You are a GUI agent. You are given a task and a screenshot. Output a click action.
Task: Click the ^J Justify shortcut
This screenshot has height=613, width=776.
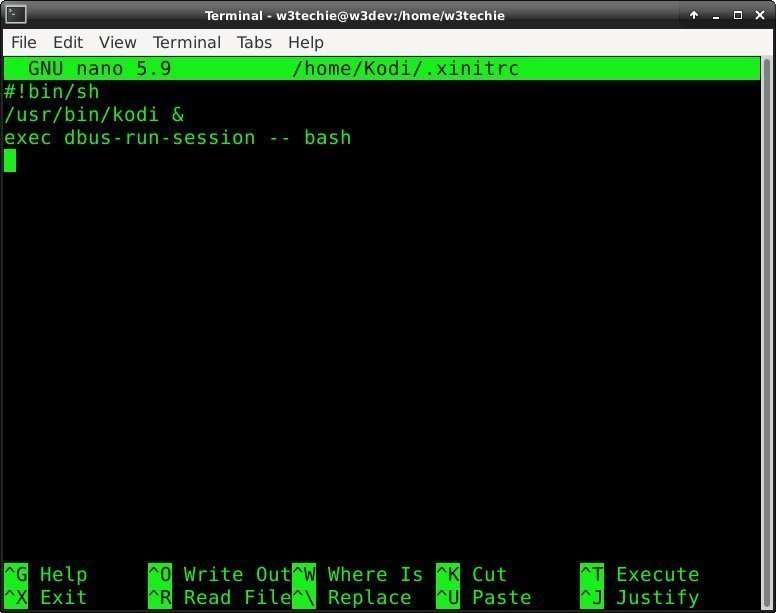[x=639, y=597]
